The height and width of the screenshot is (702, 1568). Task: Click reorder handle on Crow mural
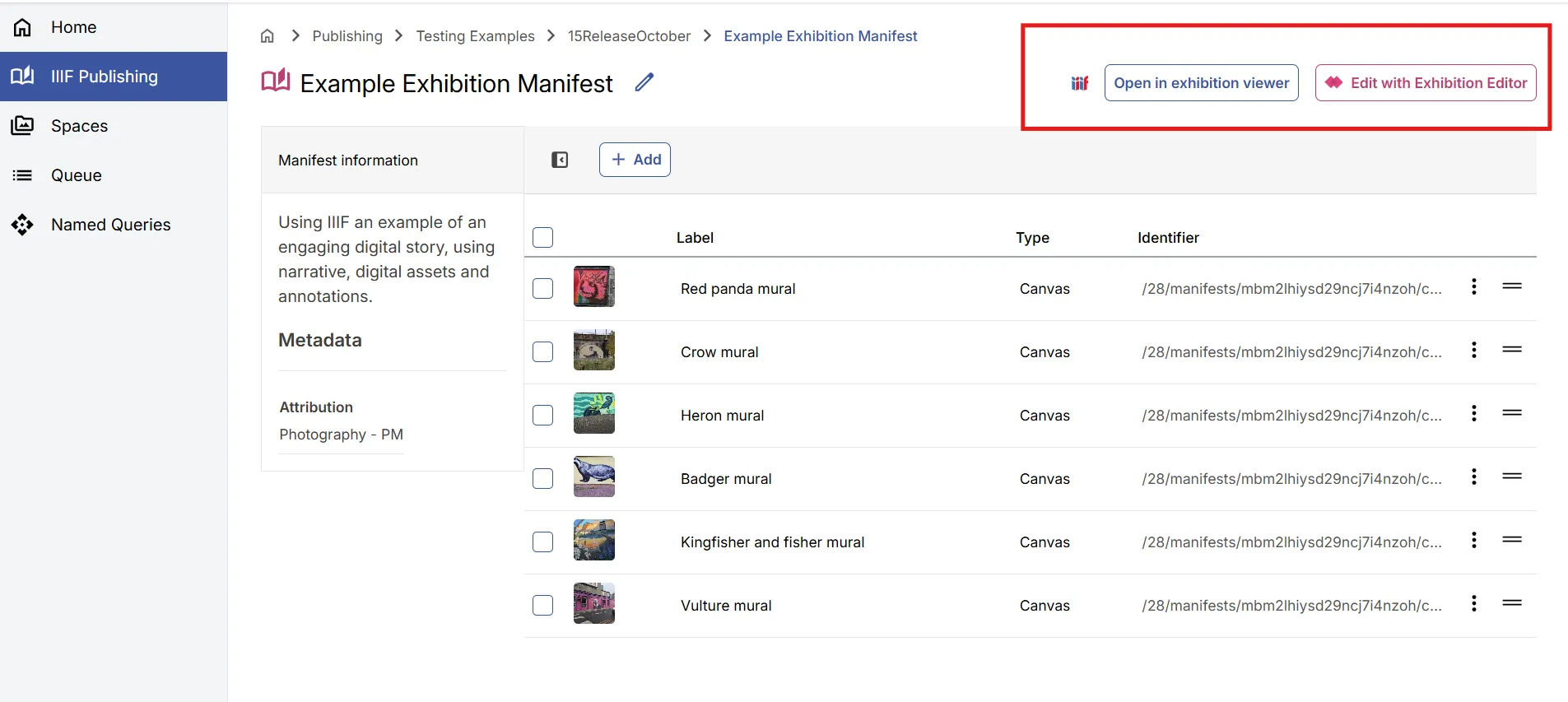tap(1512, 350)
